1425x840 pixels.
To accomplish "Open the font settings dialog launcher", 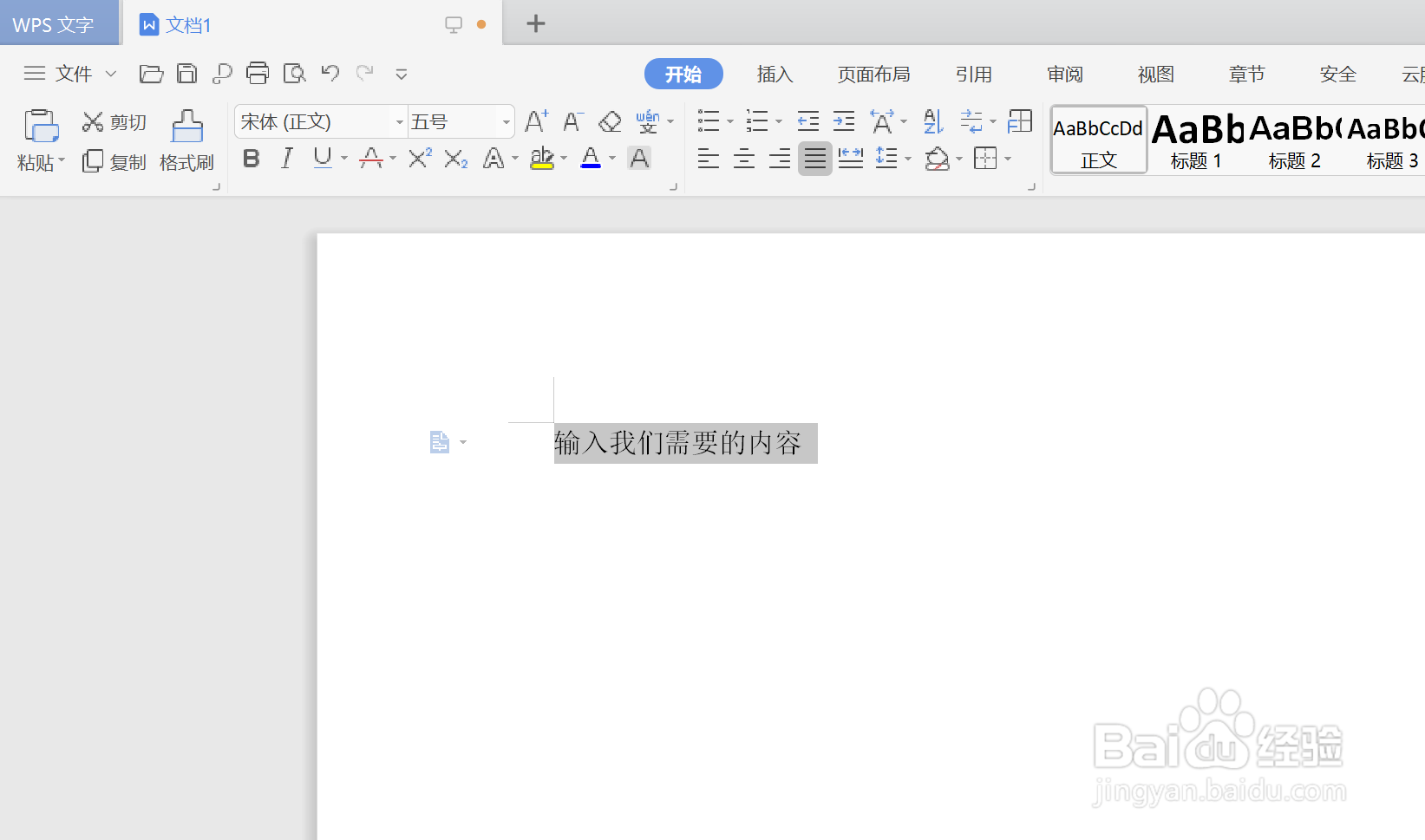I will click(673, 186).
